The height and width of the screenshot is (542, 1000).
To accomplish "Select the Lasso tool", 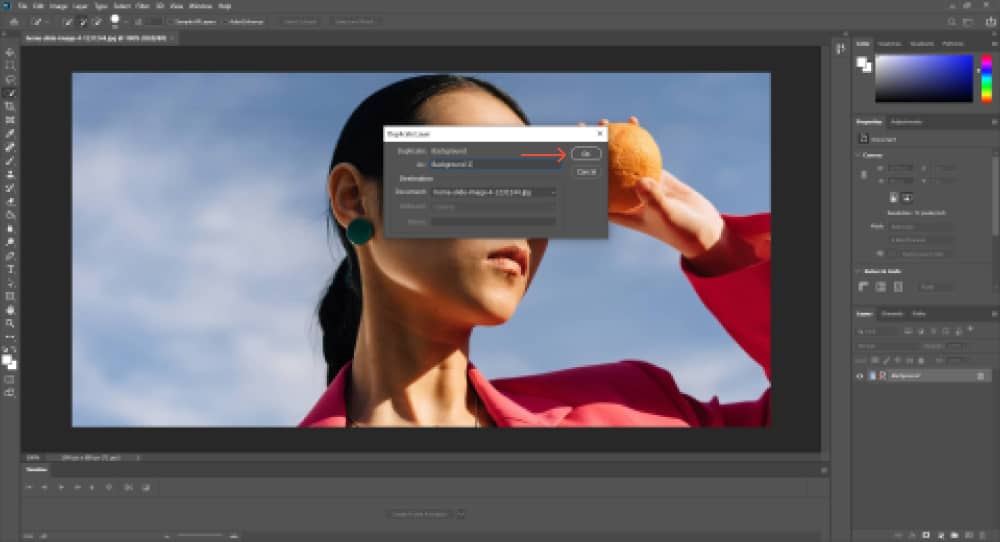I will tap(10, 79).
